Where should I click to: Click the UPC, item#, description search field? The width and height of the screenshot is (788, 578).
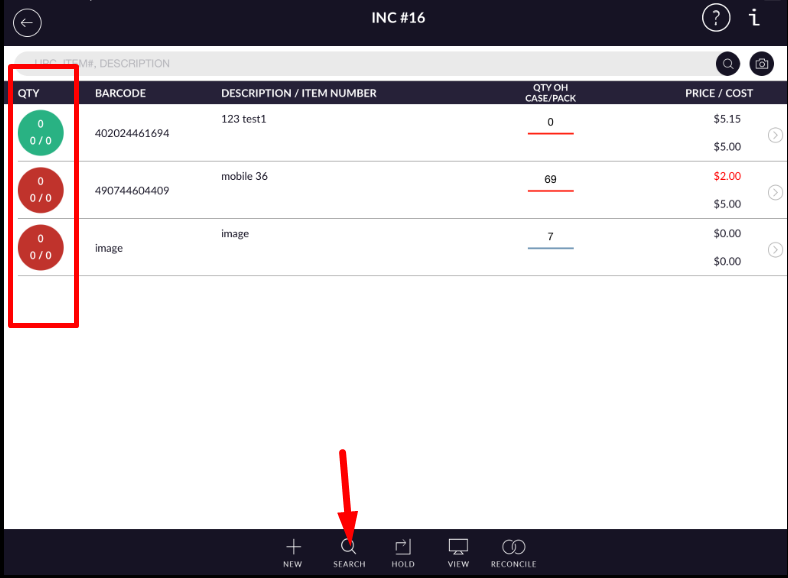pyautogui.click(x=360, y=64)
